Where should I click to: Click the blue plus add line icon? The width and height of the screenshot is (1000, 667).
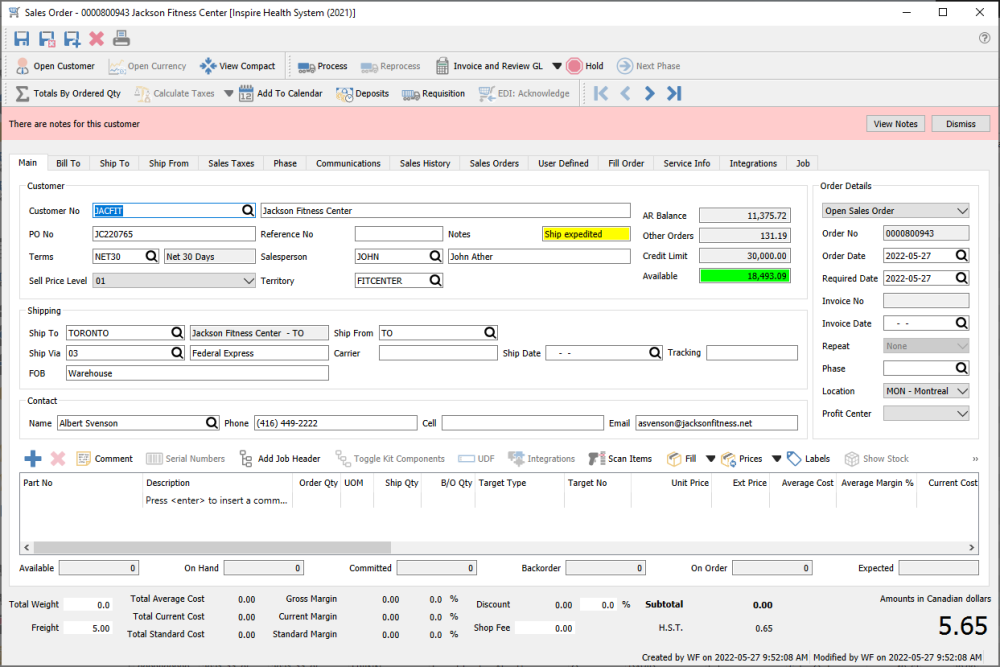pyautogui.click(x=33, y=459)
